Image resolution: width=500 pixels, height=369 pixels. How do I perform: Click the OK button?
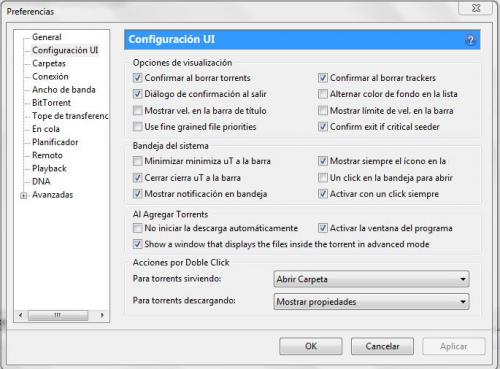coord(311,346)
